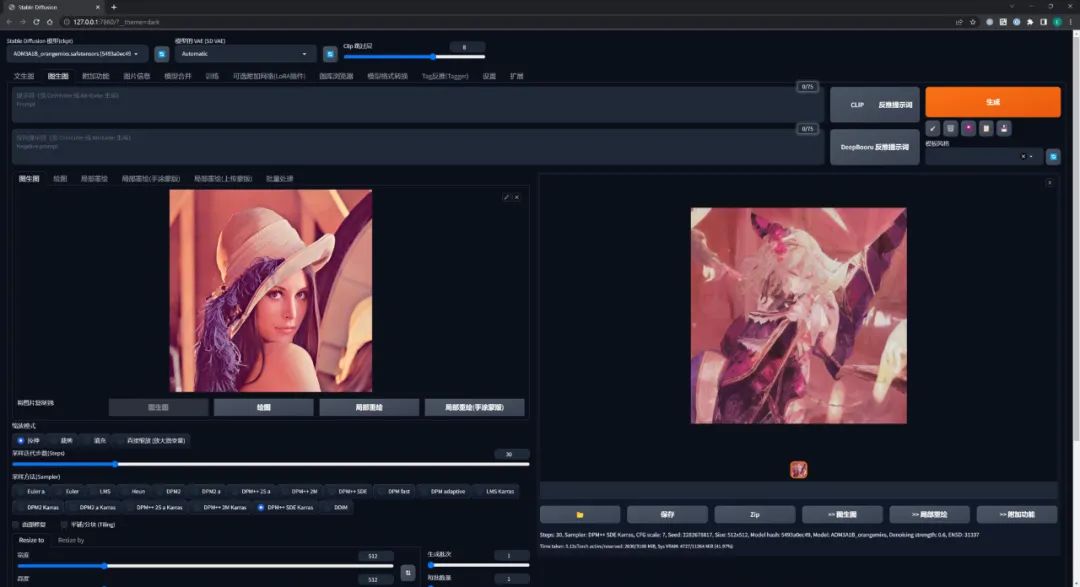Open the 图片信息 PNG info tab

[x=136, y=76]
